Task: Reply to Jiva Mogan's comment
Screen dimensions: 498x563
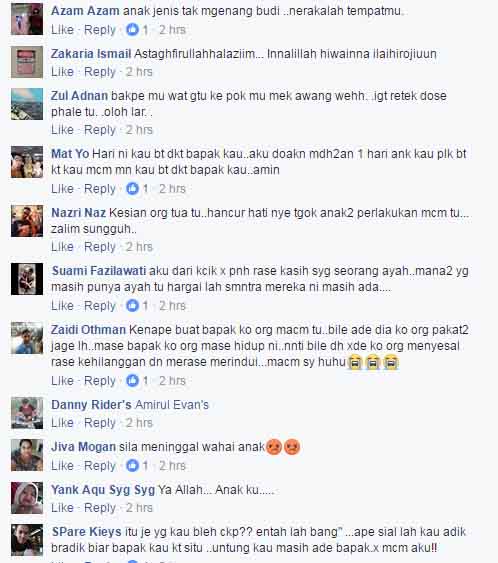Action: (x=100, y=466)
